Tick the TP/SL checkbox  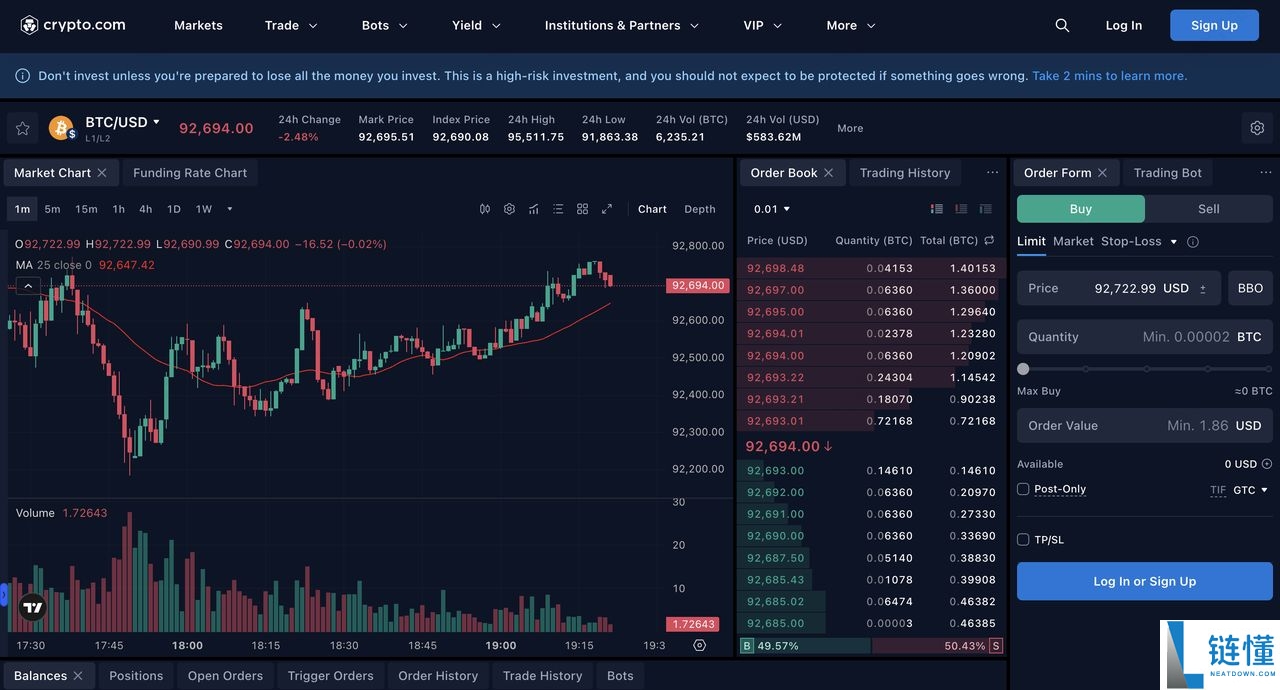tap(1023, 539)
